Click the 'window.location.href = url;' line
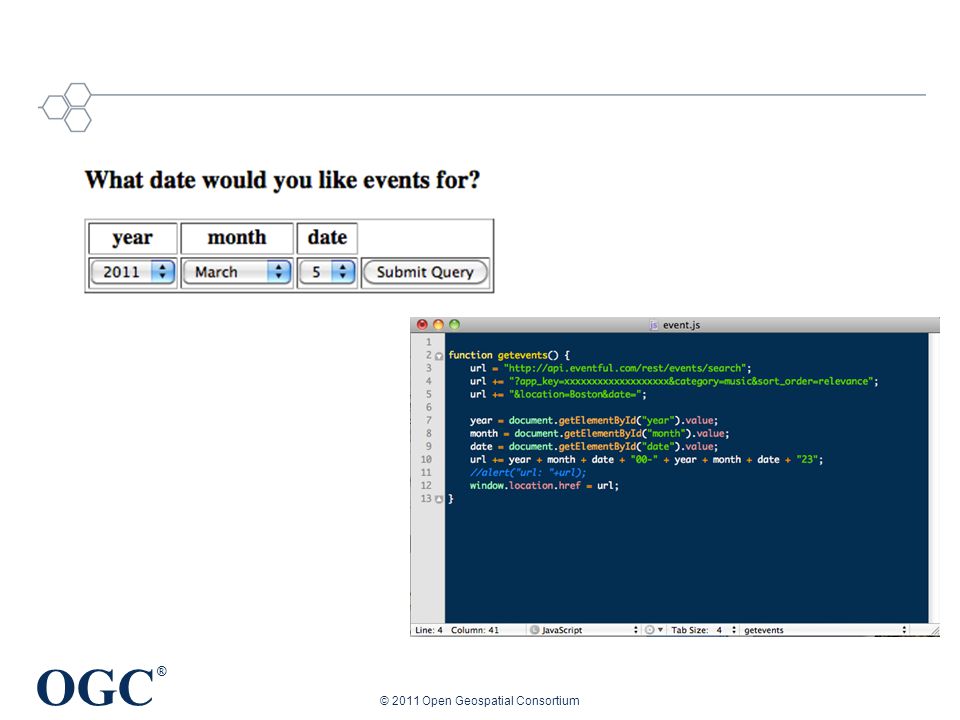 click(x=544, y=486)
